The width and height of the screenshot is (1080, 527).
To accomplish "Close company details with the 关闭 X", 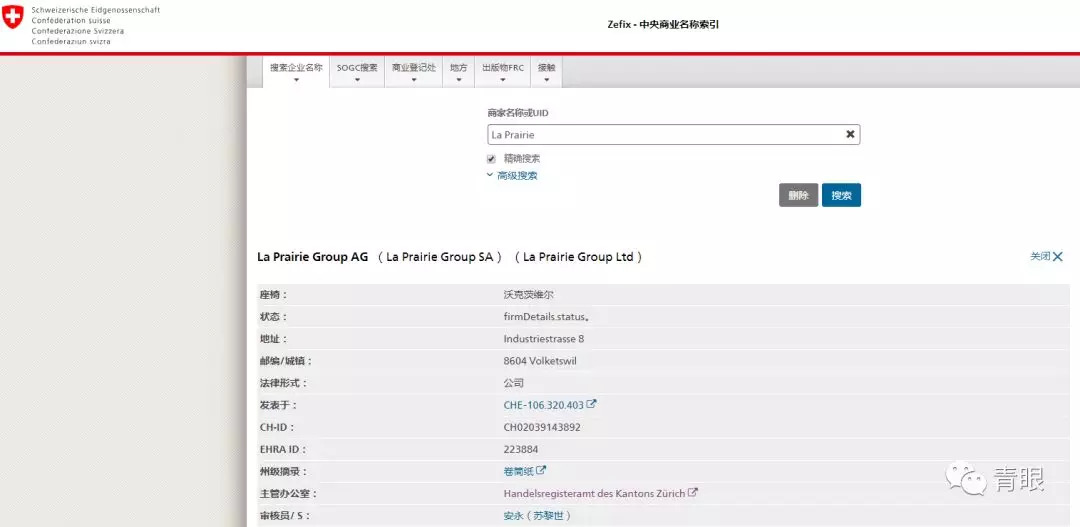I will (x=1046, y=256).
